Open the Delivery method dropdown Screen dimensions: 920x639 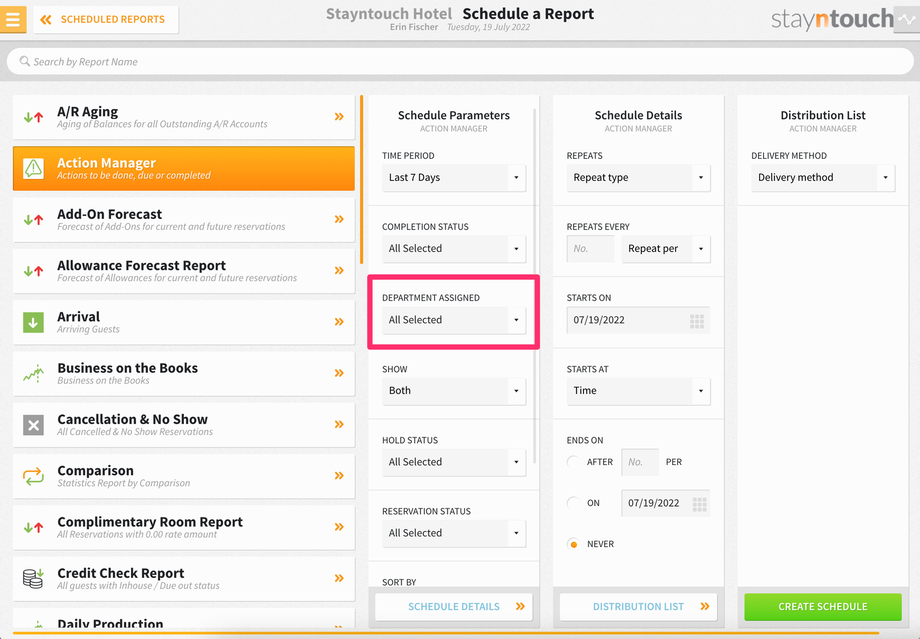(823, 178)
